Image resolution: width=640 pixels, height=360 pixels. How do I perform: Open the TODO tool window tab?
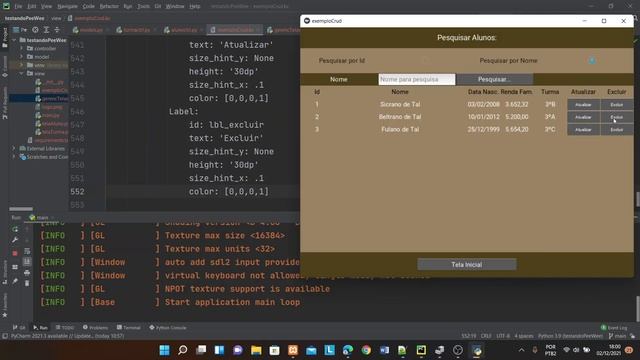(64, 327)
